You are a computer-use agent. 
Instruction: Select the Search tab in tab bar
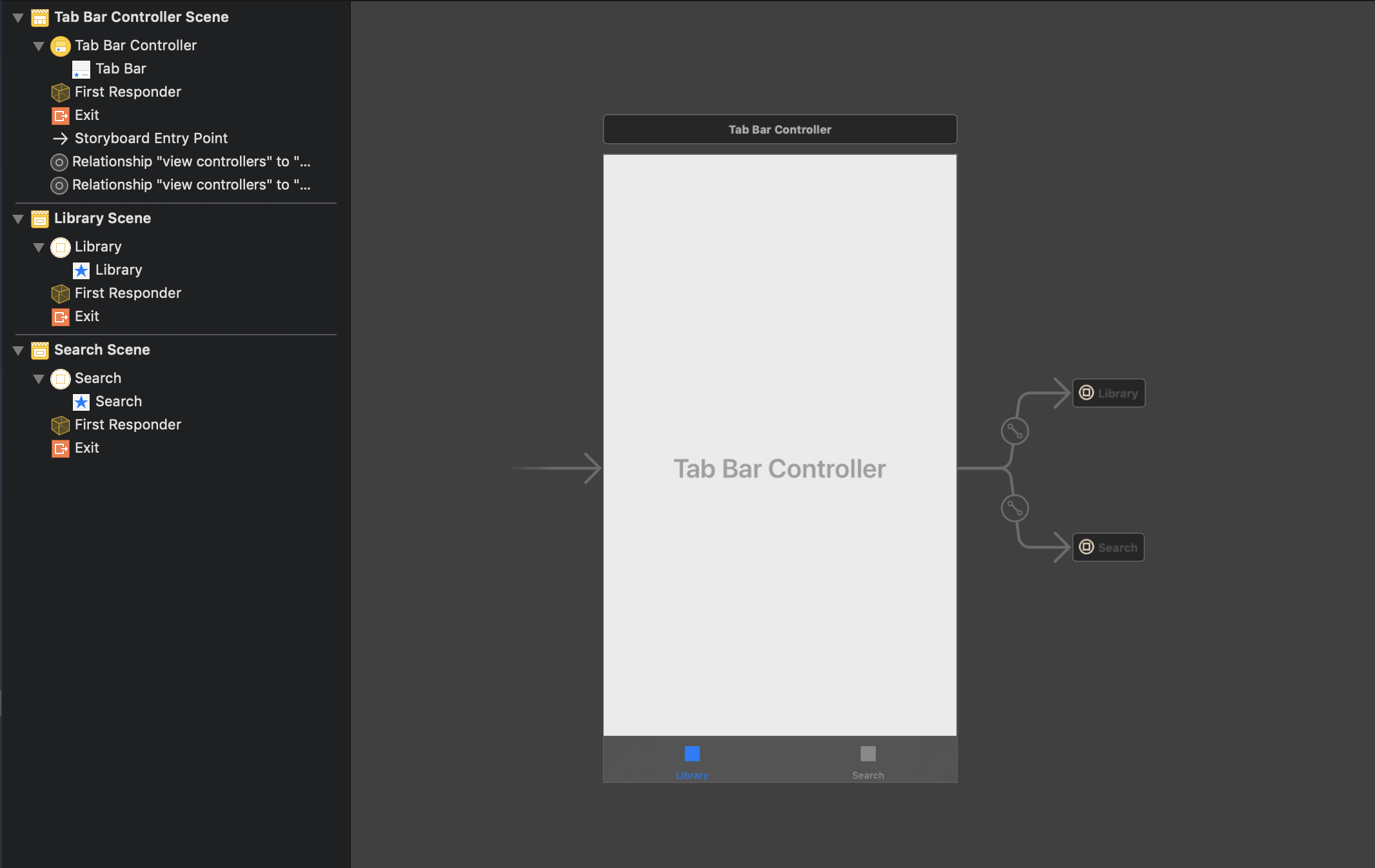point(867,762)
